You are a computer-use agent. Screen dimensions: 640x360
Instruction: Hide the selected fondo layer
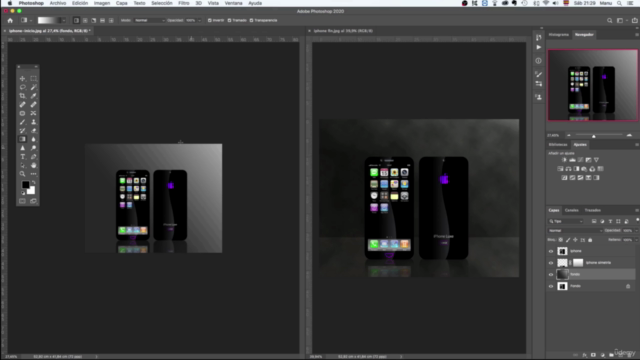coord(551,275)
